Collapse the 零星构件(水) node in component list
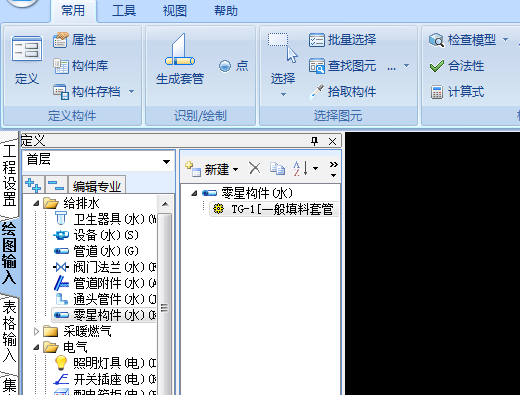 tap(194, 193)
